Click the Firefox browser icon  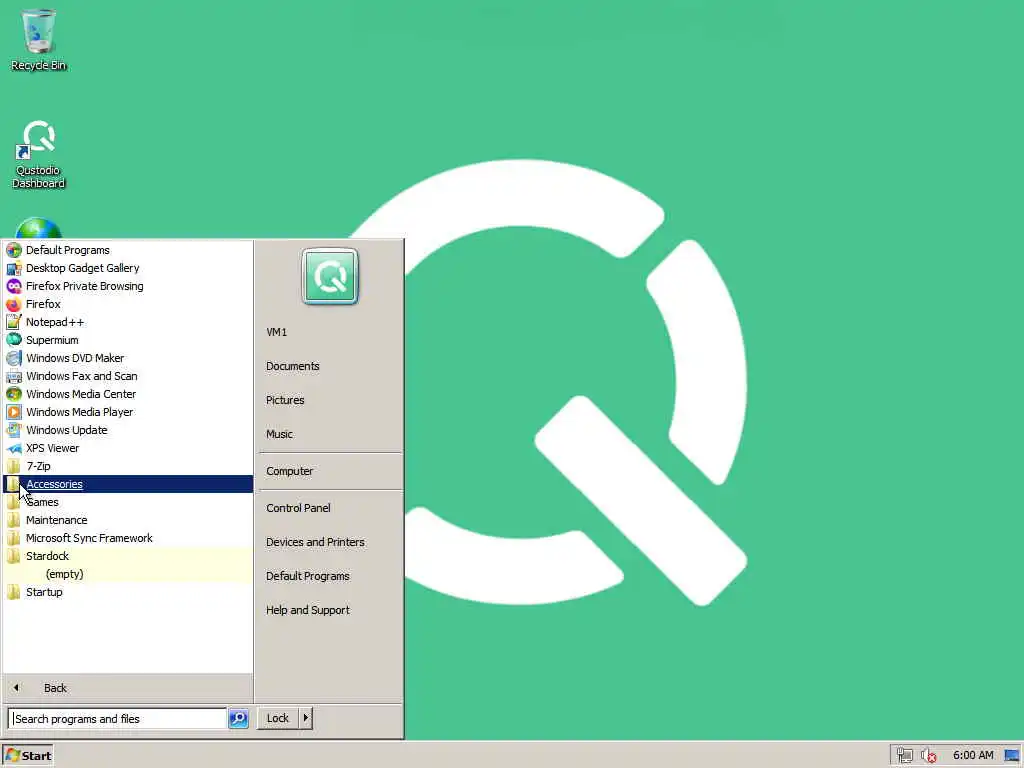(x=14, y=304)
